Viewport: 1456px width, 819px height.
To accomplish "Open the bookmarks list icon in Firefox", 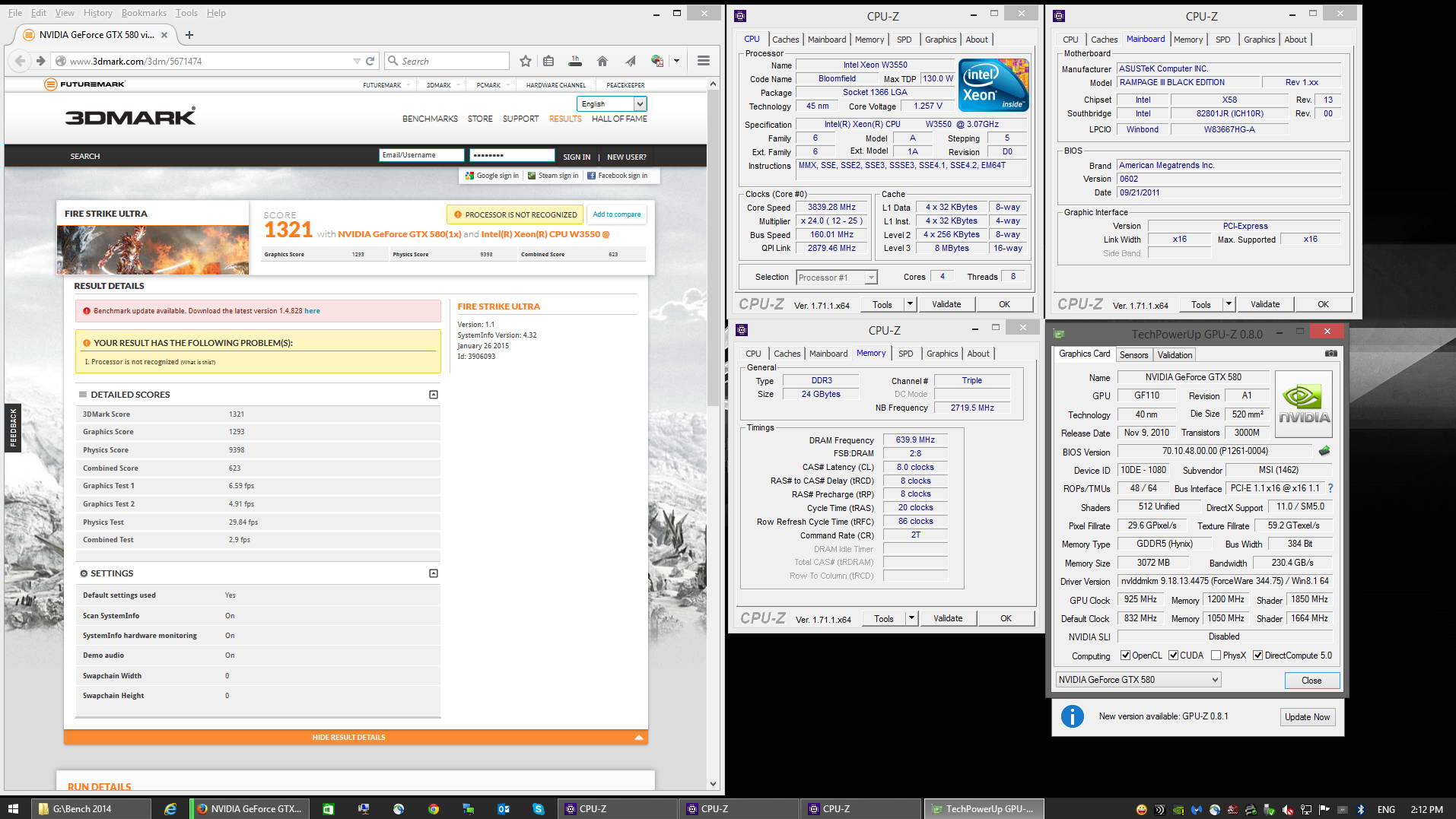I will [x=548, y=61].
